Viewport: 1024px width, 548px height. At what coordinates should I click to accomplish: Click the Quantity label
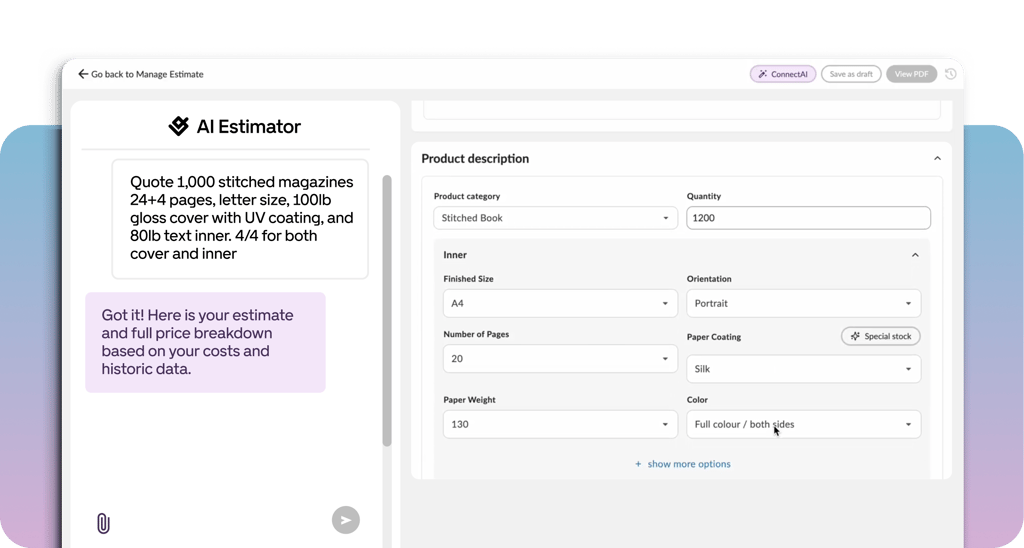pos(703,197)
